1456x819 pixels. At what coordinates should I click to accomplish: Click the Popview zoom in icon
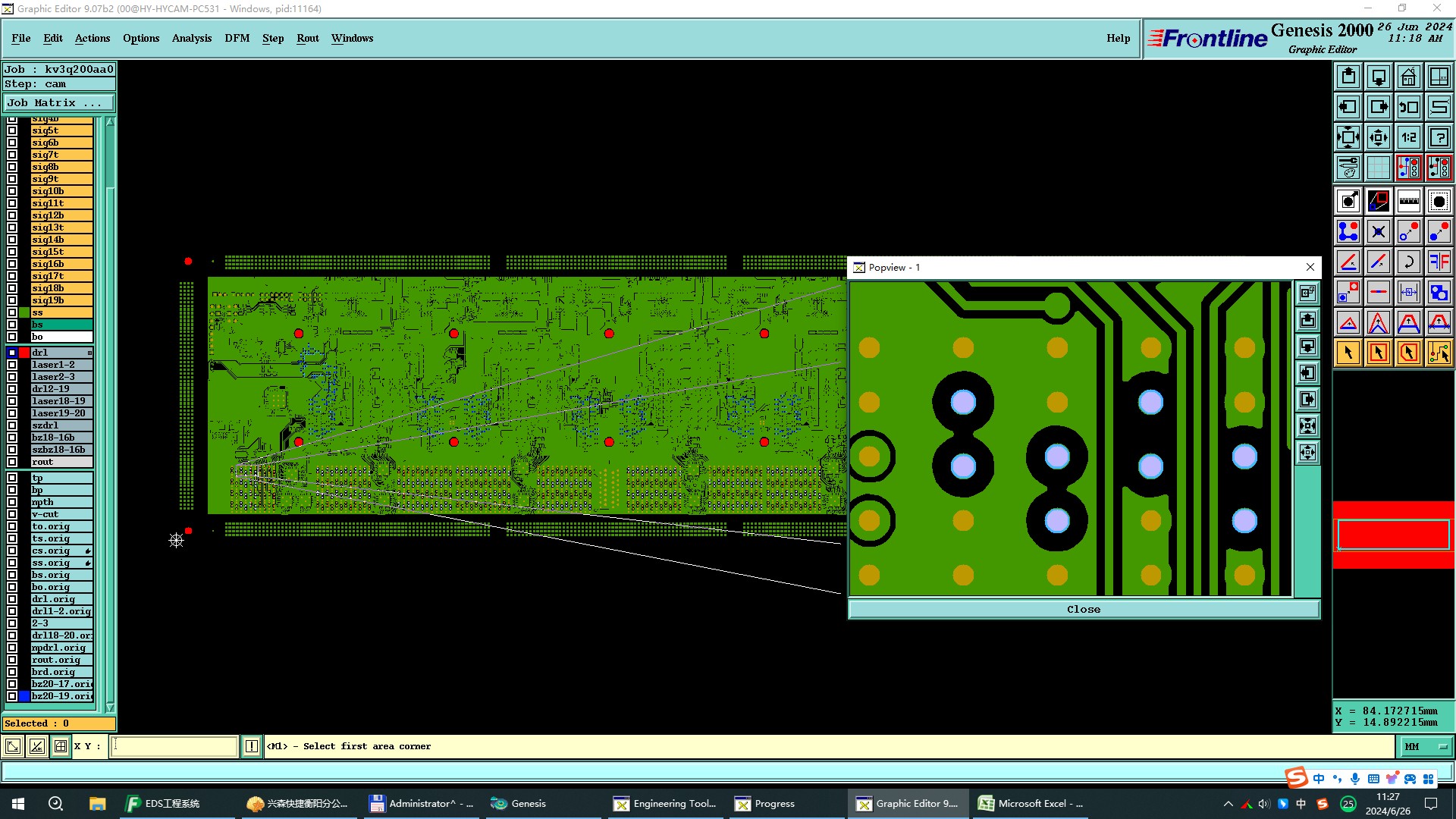pos(1307,426)
